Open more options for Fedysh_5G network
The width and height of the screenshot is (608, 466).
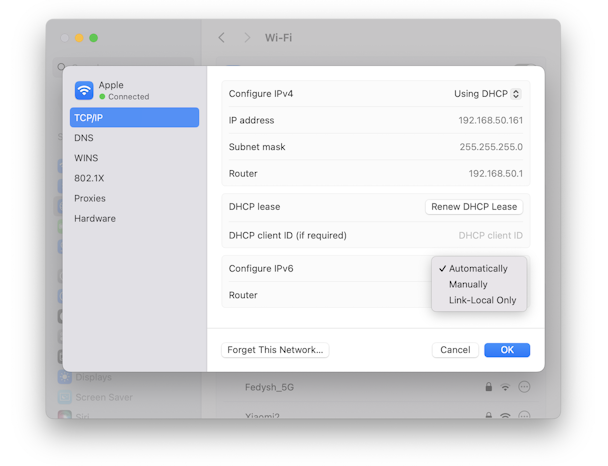pyautogui.click(x=524, y=387)
